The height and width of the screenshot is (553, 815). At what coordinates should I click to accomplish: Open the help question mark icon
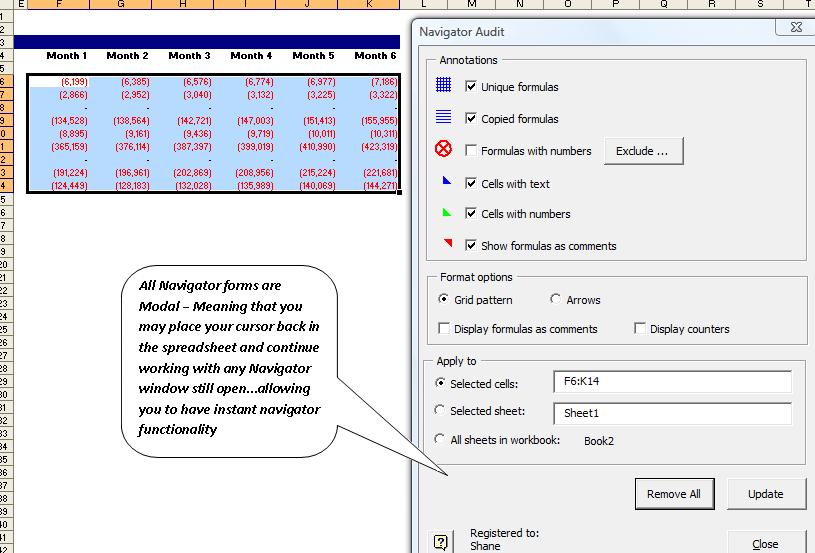(440, 542)
